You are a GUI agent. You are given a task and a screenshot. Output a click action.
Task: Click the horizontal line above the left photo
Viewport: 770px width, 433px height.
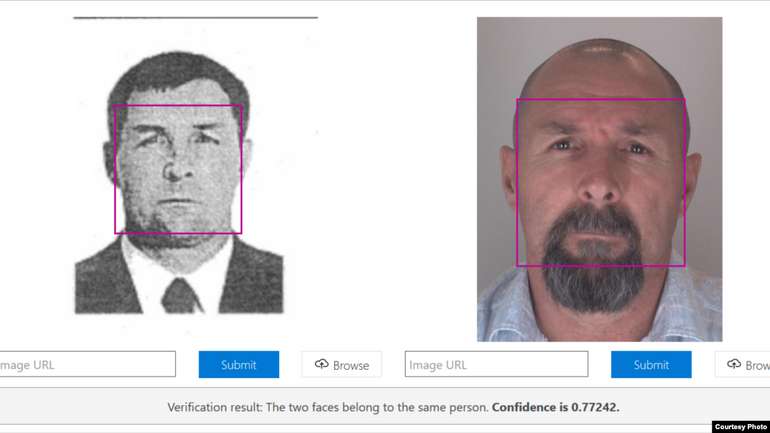click(195, 18)
